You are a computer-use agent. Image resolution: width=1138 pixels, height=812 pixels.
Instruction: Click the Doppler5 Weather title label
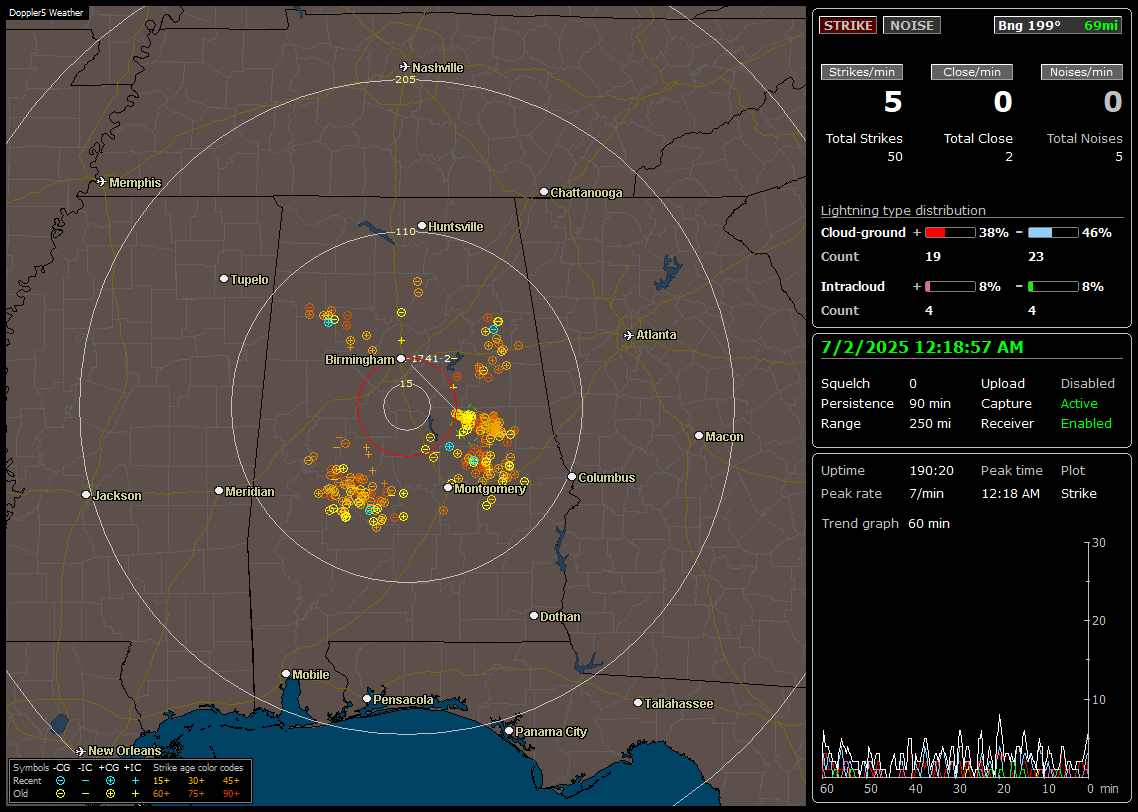pyautogui.click(x=46, y=12)
